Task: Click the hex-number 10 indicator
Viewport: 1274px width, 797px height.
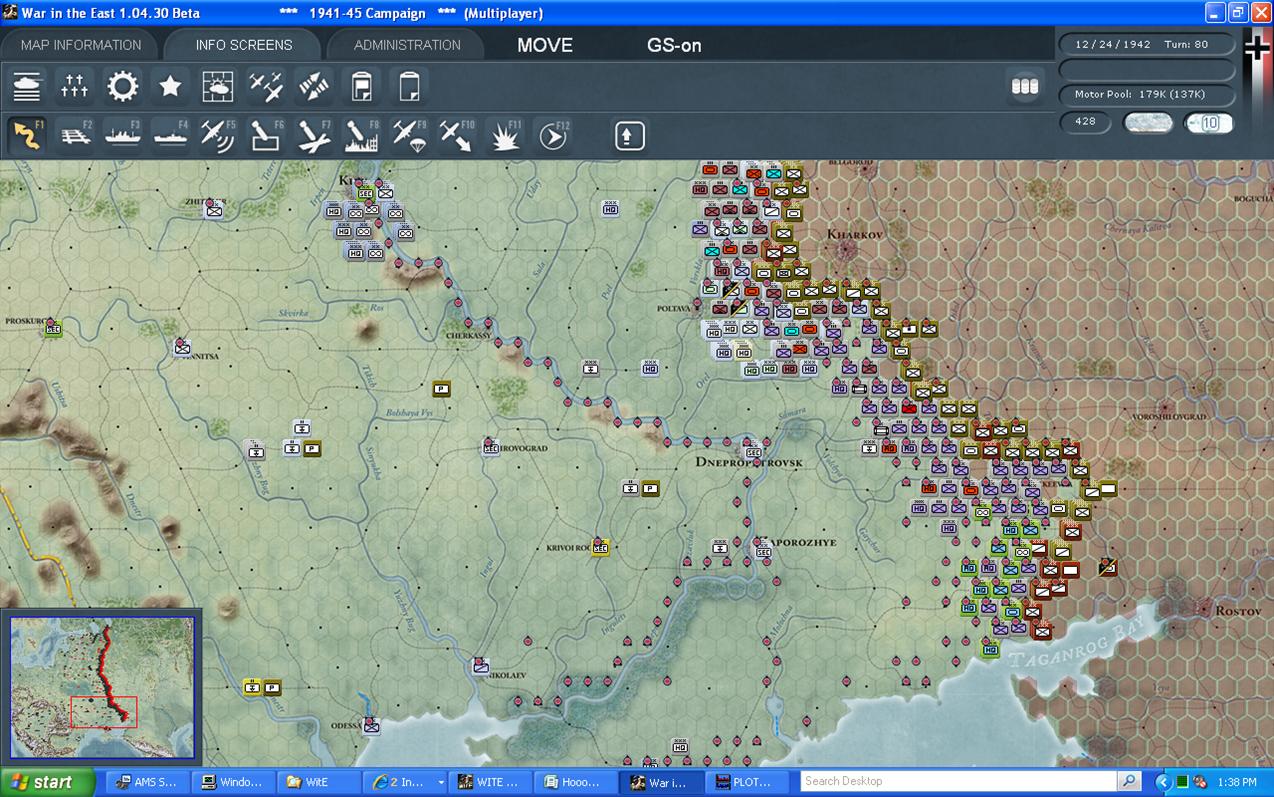Action: [1209, 123]
